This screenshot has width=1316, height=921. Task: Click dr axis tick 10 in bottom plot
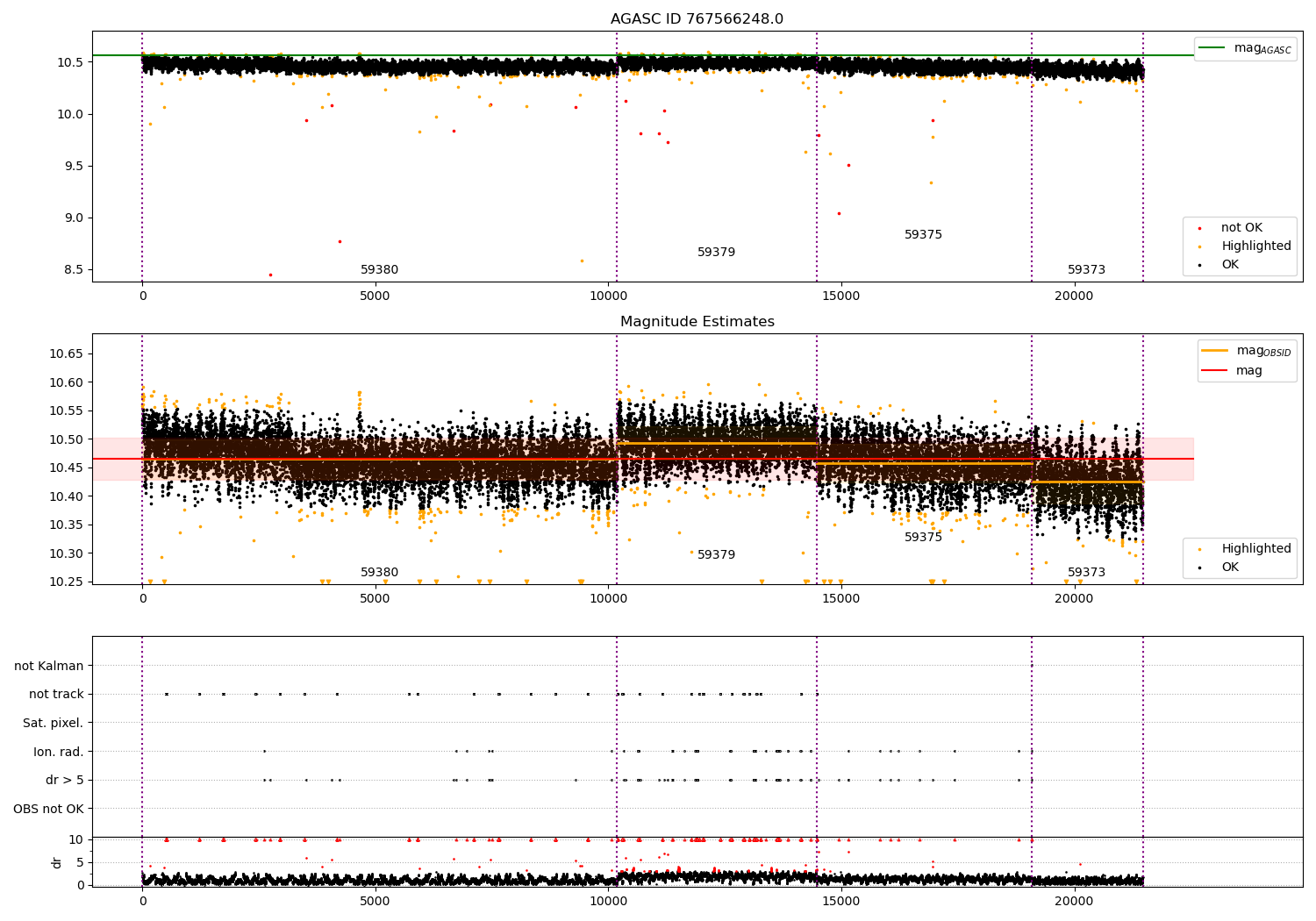(x=76, y=839)
